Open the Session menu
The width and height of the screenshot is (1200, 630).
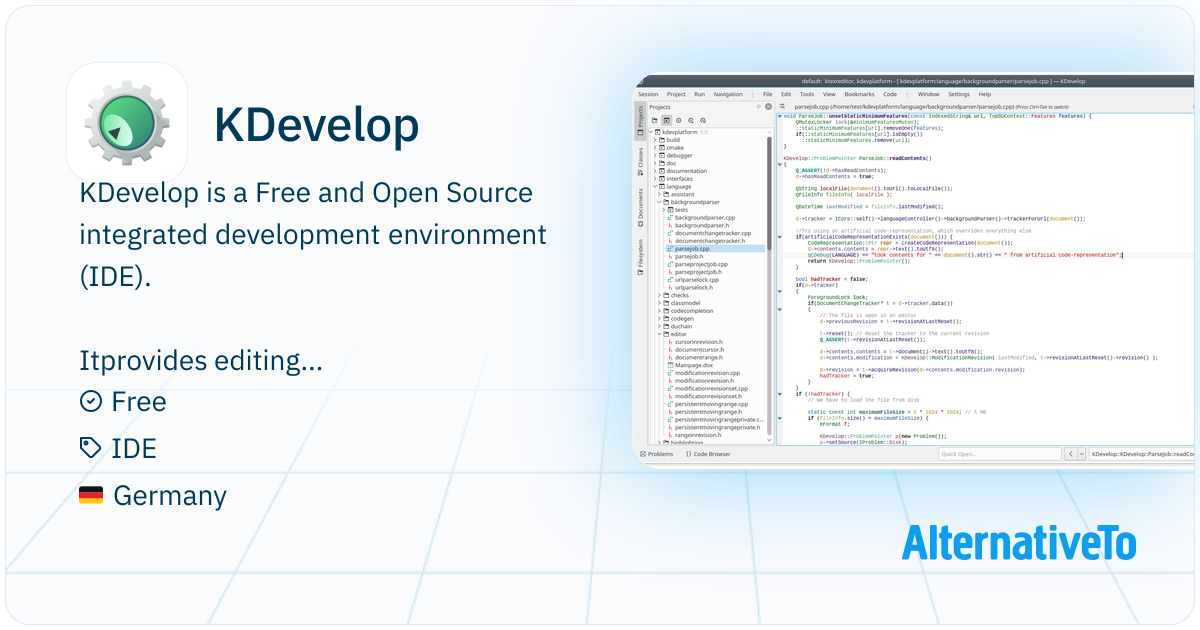[648, 94]
